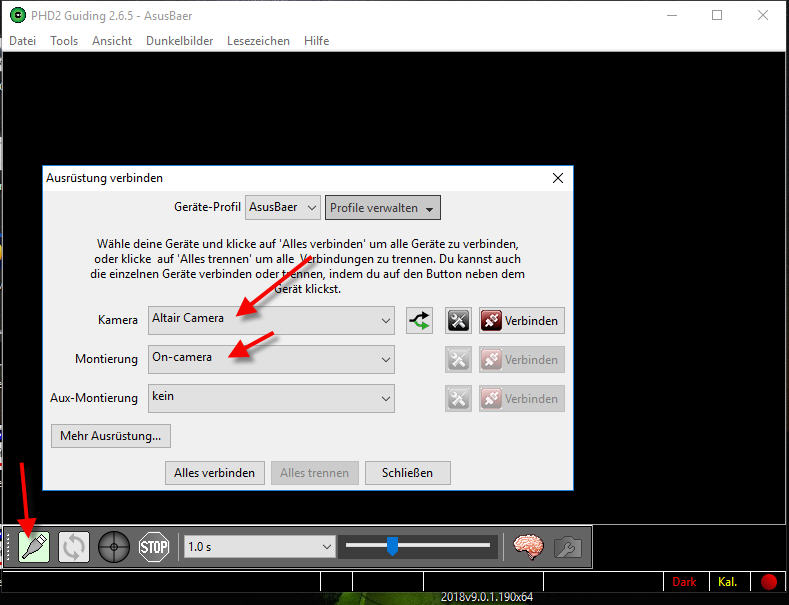Open brain advanced settings icon
The width and height of the screenshot is (789, 605).
click(527, 547)
